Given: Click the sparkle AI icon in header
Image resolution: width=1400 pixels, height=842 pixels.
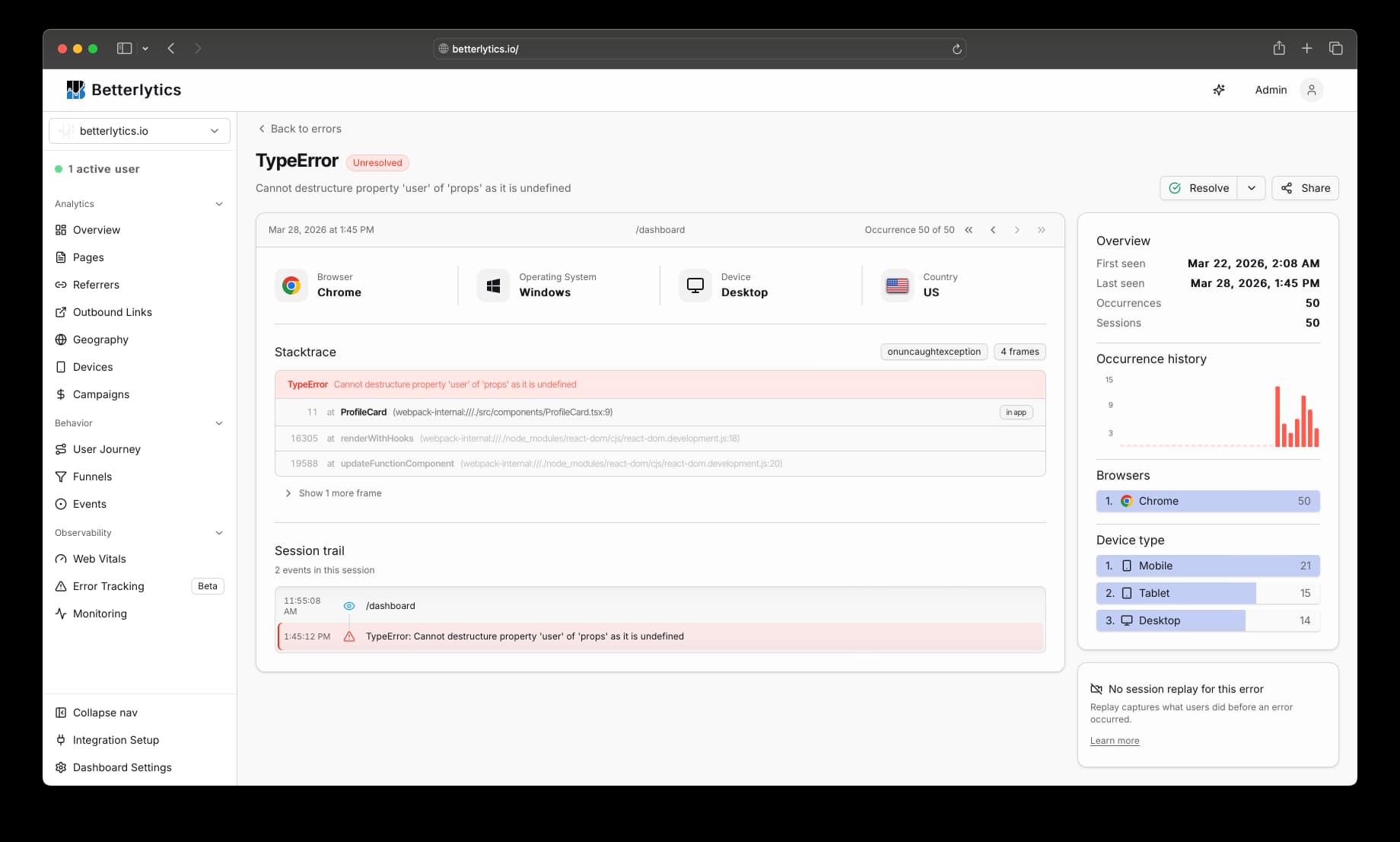Looking at the screenshot, I should pyautogui.click(x=1219, y=90).
